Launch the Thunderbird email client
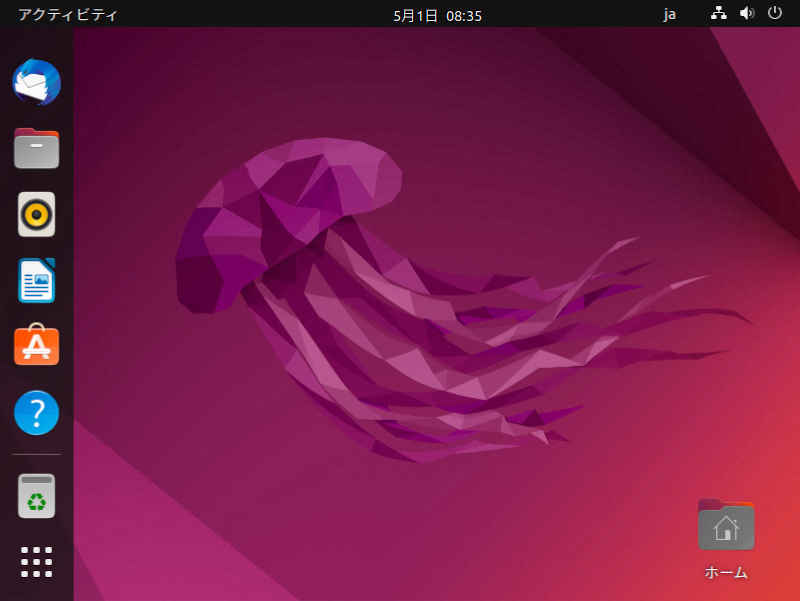This screenshot has height=601, width=800. 36,82
